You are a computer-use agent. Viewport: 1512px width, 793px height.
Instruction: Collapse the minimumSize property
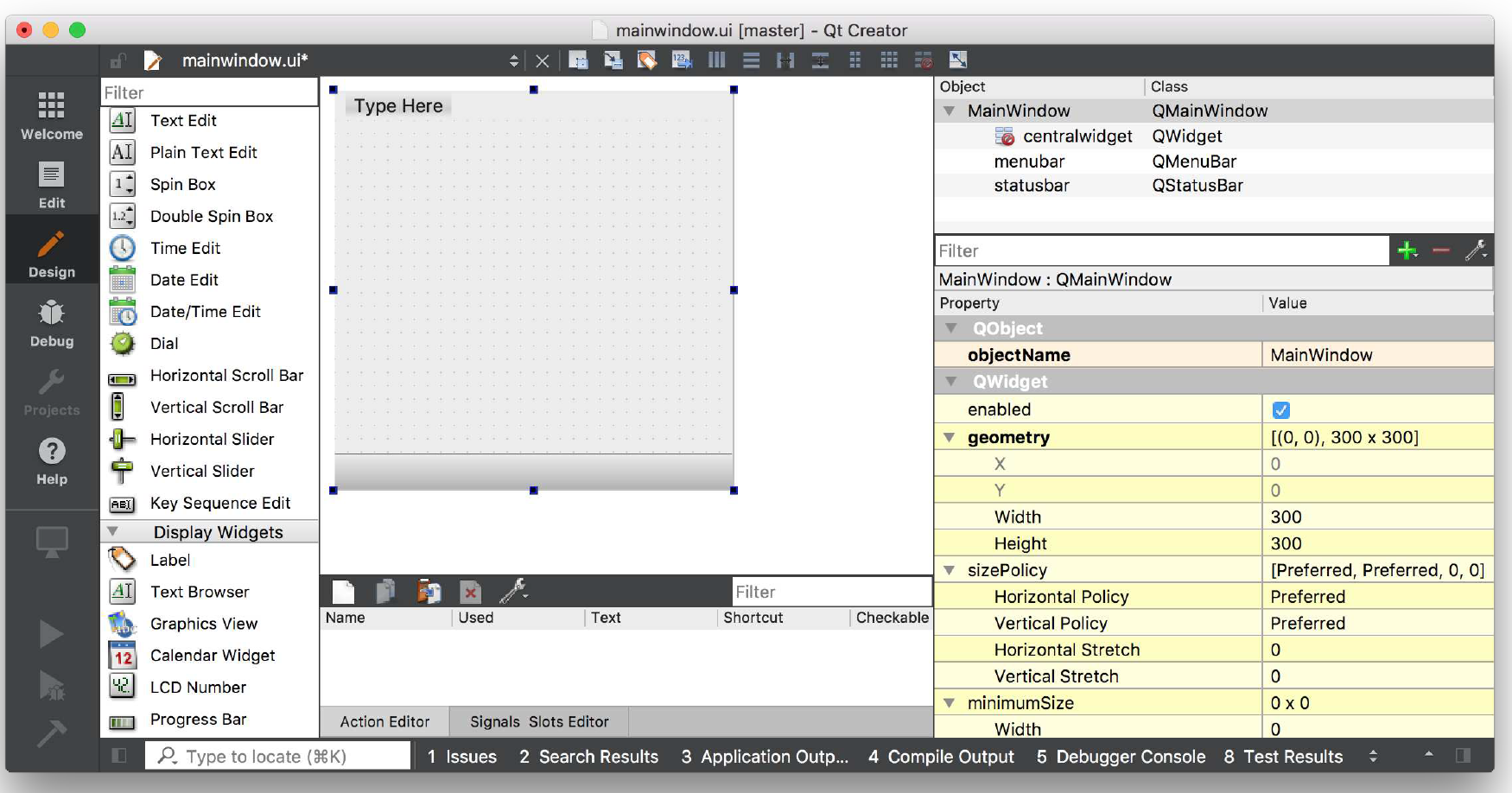point(950,703)
